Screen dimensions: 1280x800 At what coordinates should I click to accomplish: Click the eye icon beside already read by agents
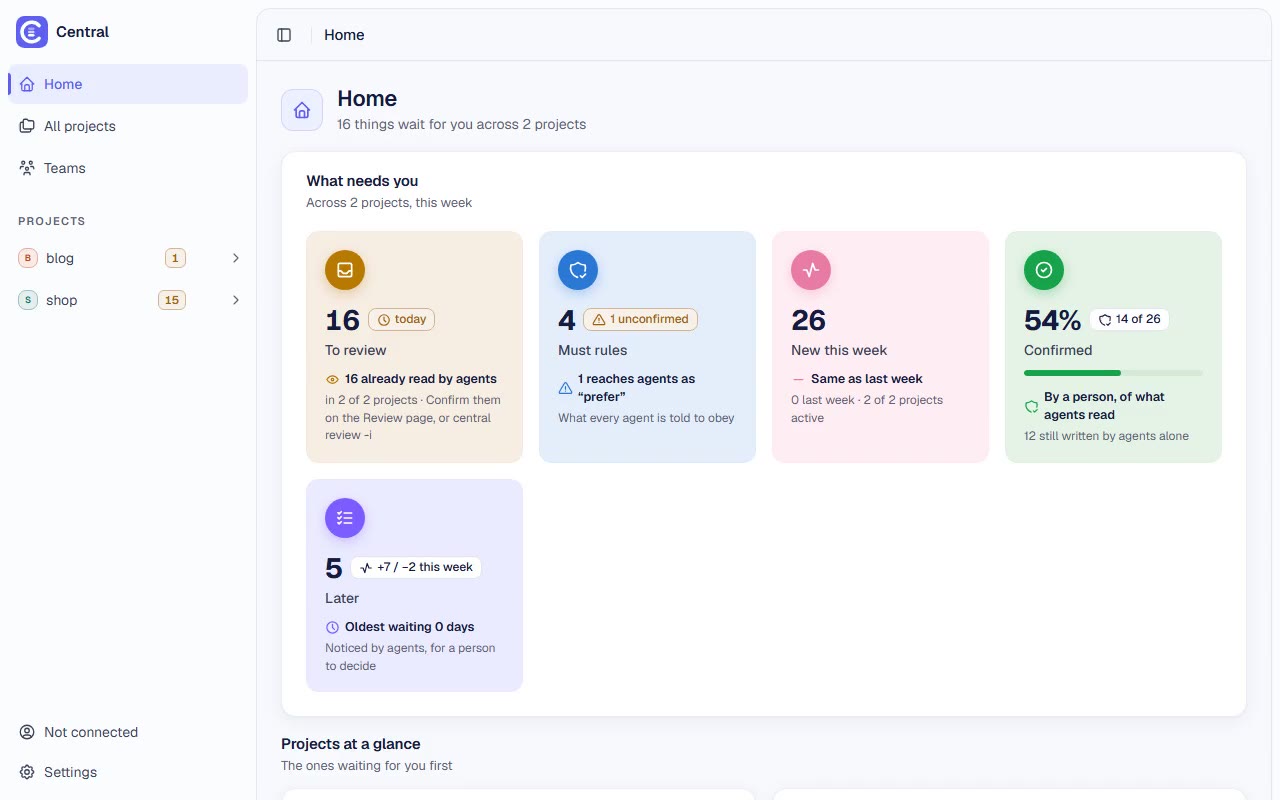pos(332,380)
